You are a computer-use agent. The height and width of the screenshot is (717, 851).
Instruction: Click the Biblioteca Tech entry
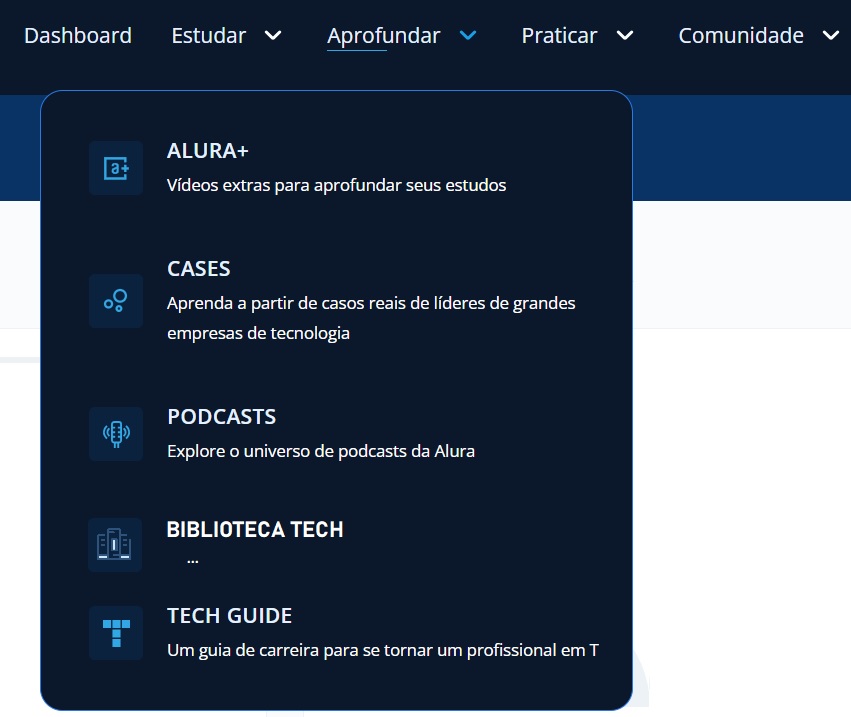pyautogui.click(x=255, y=530)
